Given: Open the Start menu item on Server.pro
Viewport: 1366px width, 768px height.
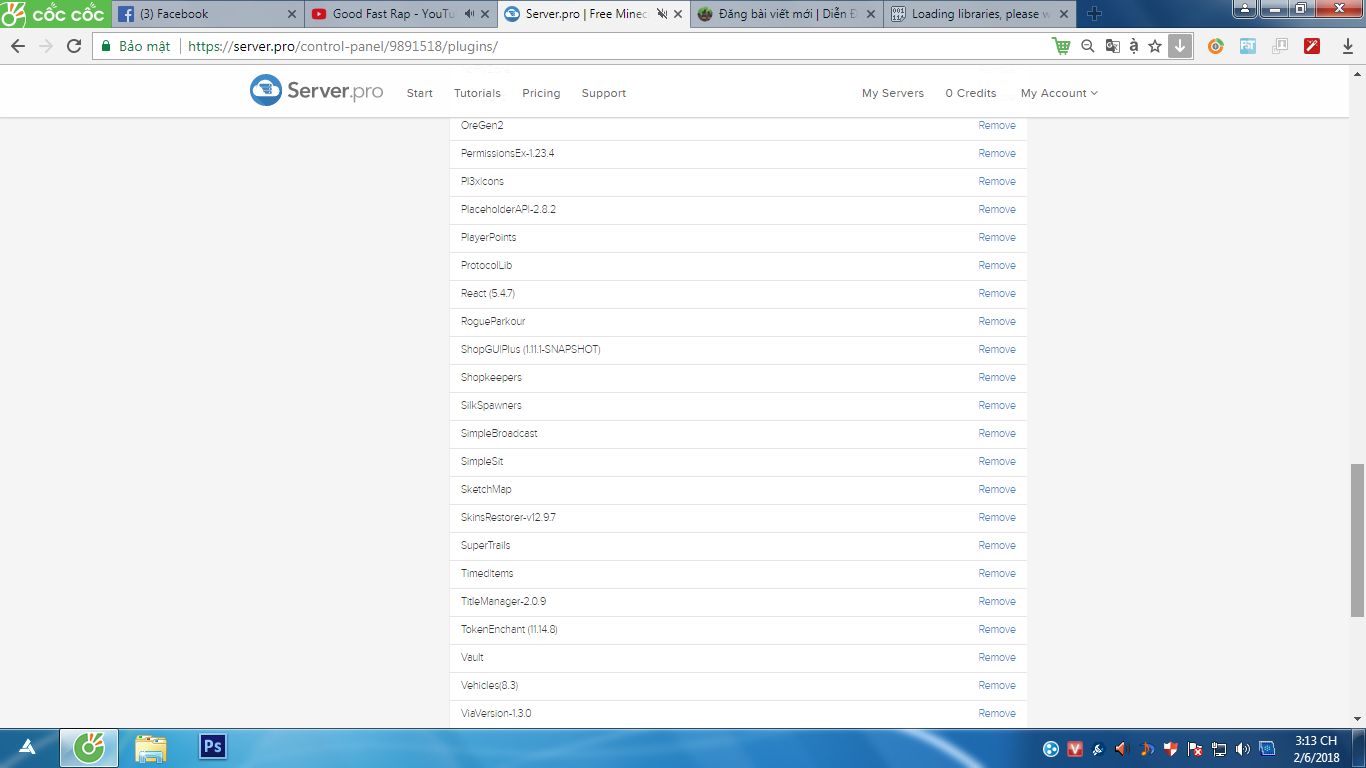Looking at the screenshot, I should [420, 93].
